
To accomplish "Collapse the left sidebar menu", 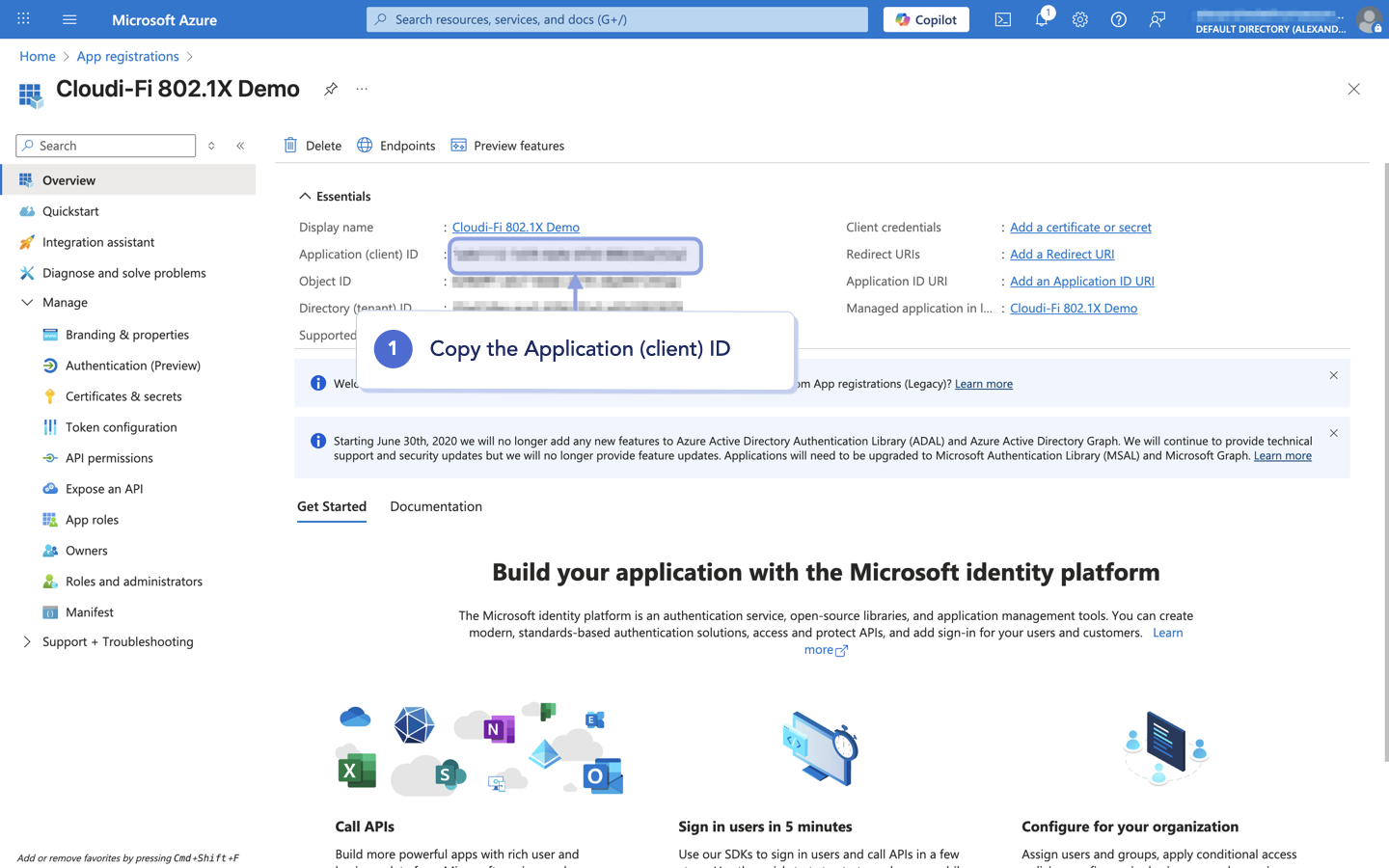I will [x=240, y=146].
